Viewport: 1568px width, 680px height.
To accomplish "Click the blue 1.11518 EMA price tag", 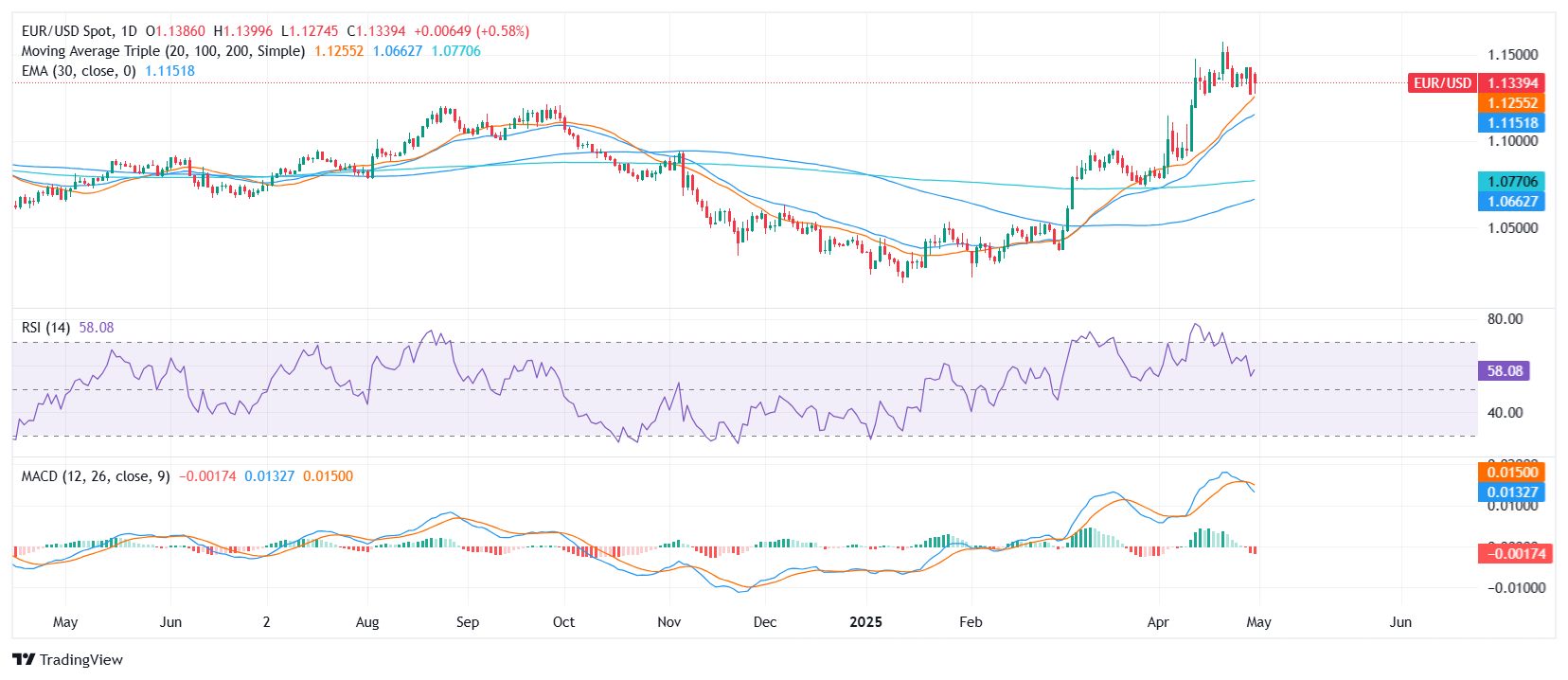I will point(1512,123).
